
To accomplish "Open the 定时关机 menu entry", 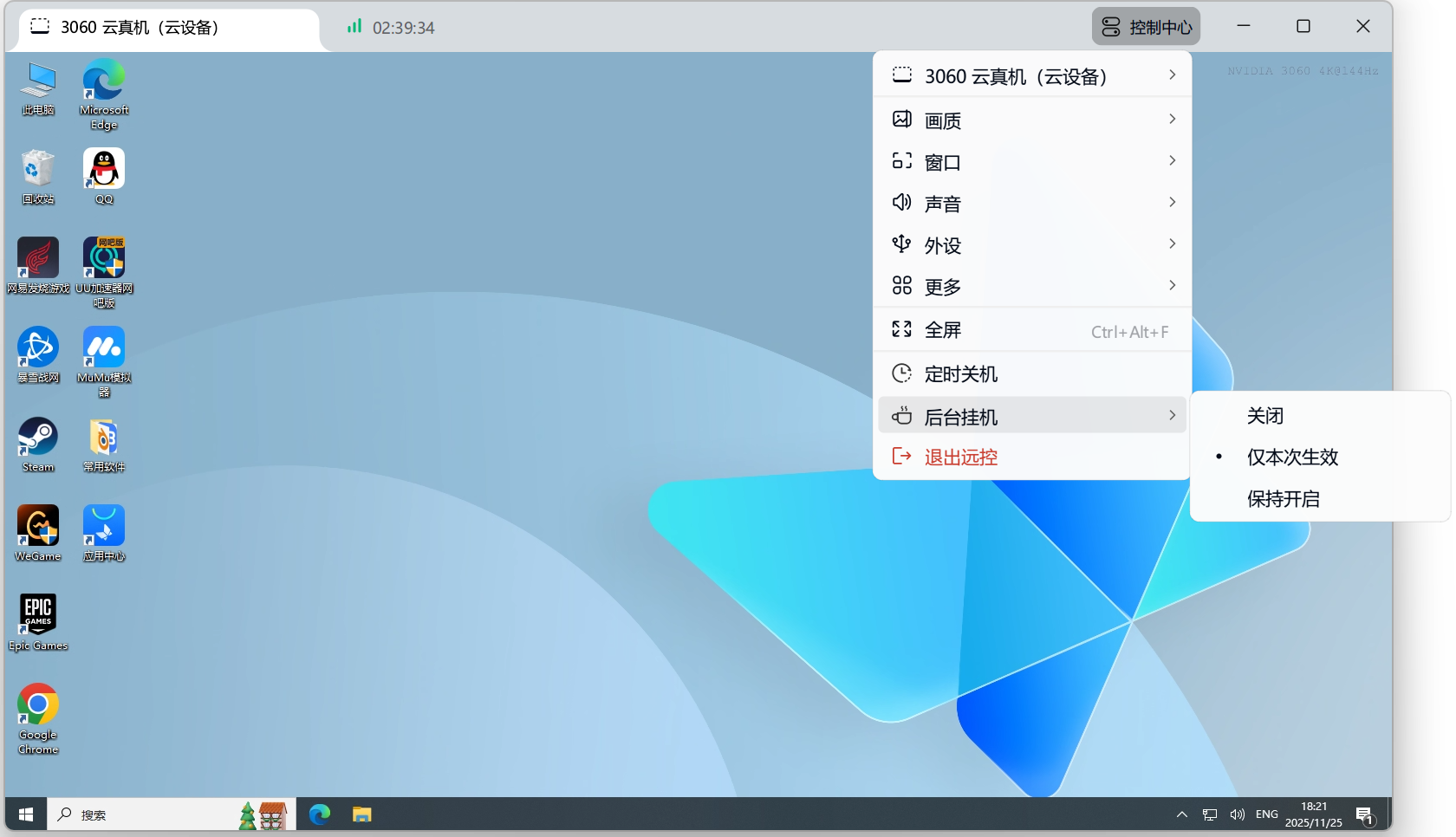I will (1031, 374).
